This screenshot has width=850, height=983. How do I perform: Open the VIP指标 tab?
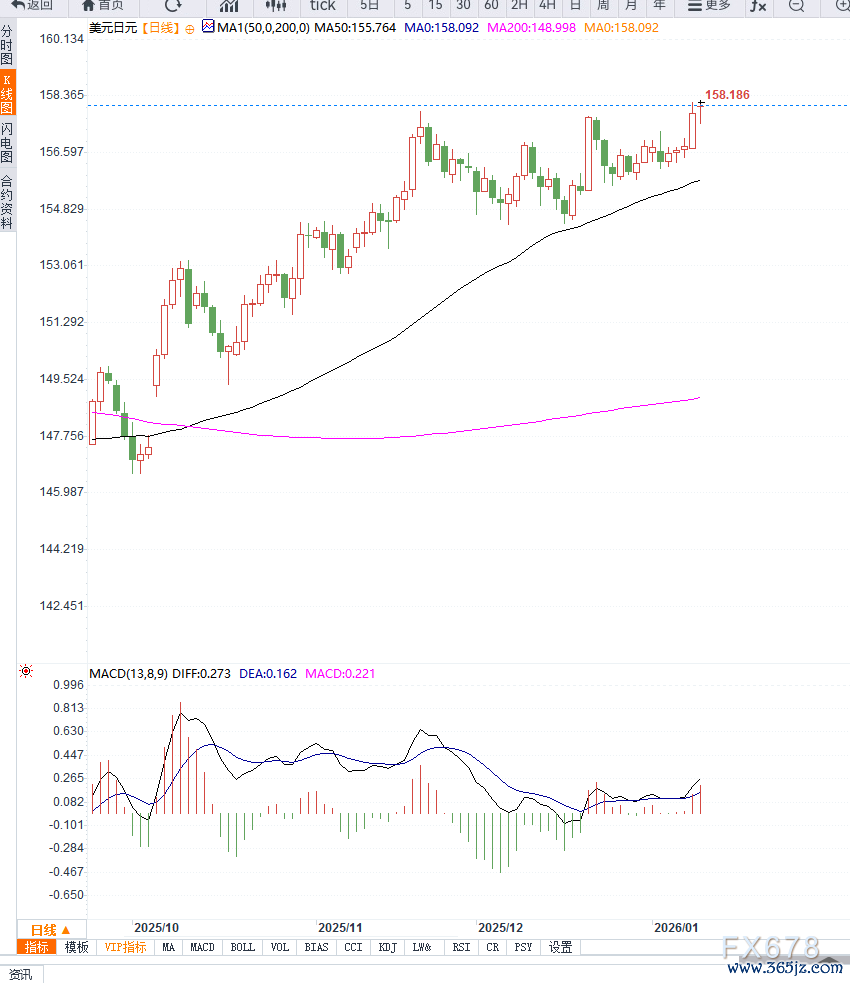pos(126,947)
